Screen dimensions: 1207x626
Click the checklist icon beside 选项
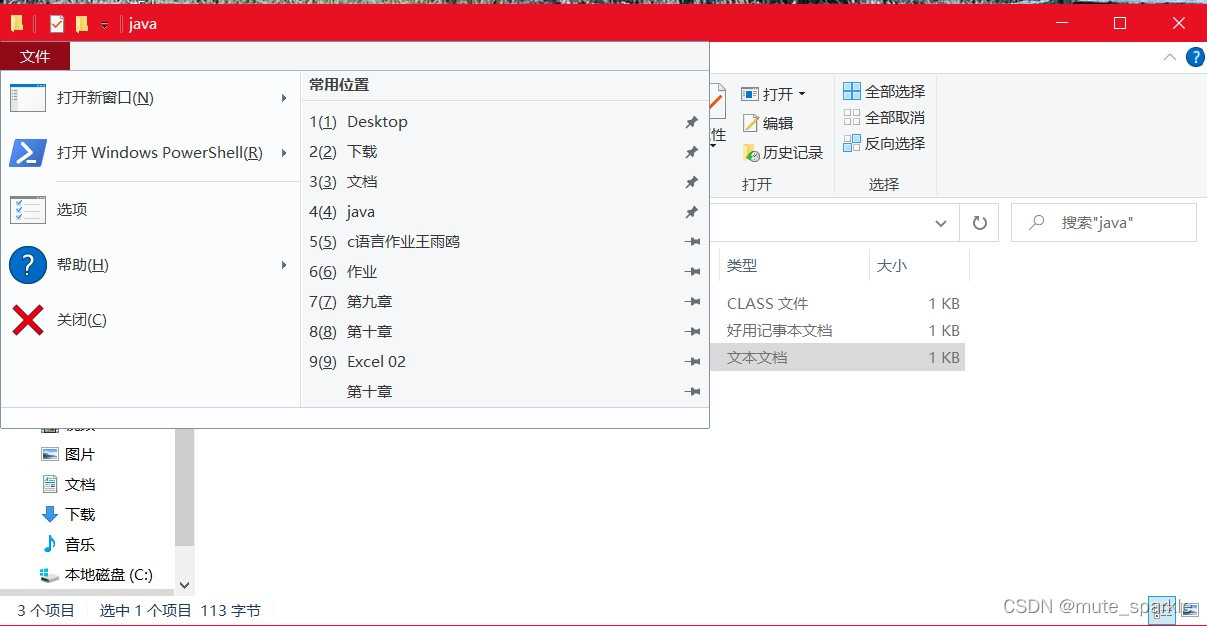point(28,210)
